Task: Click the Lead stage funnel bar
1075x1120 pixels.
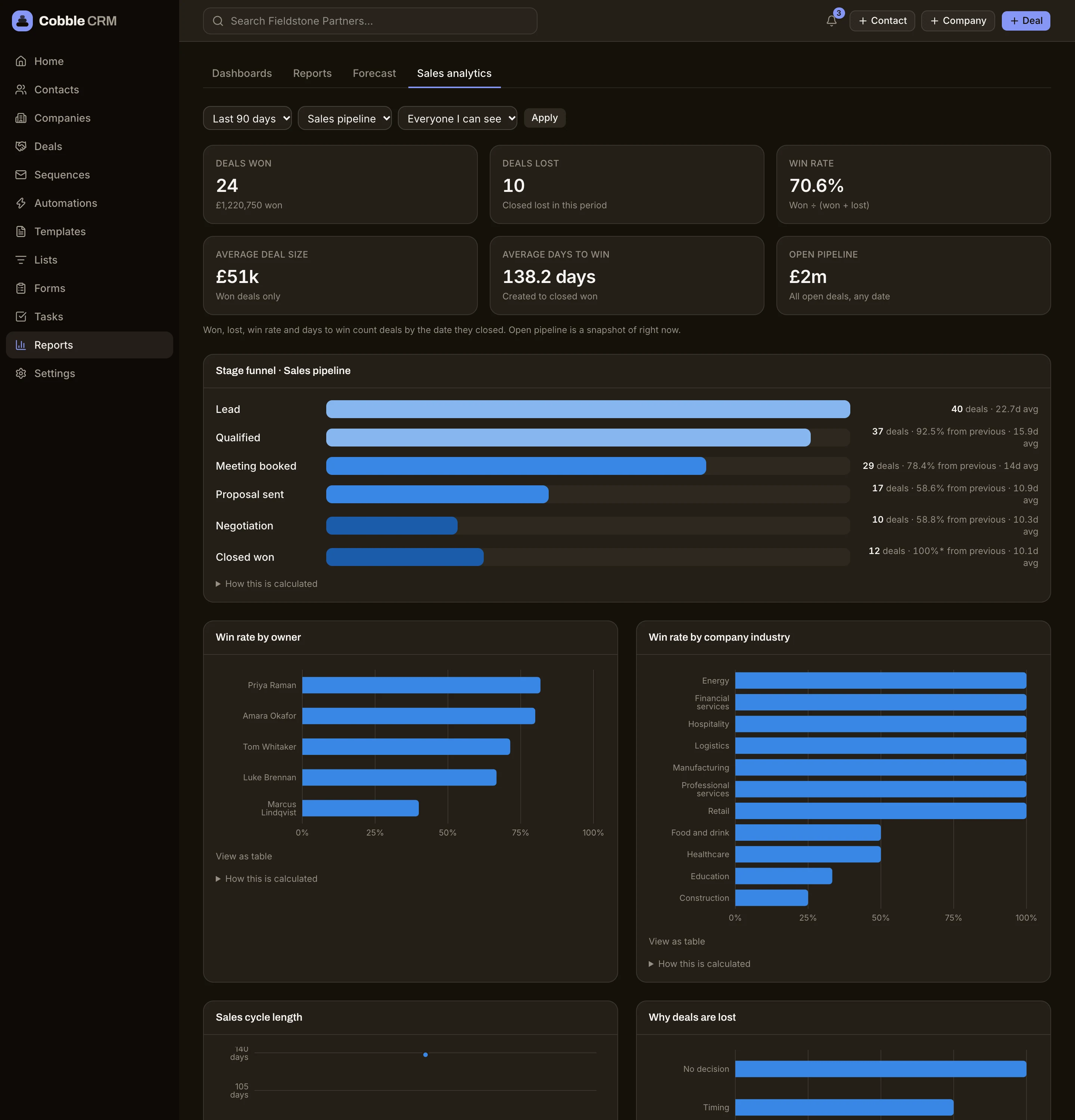Action: (x=588, y=409)
